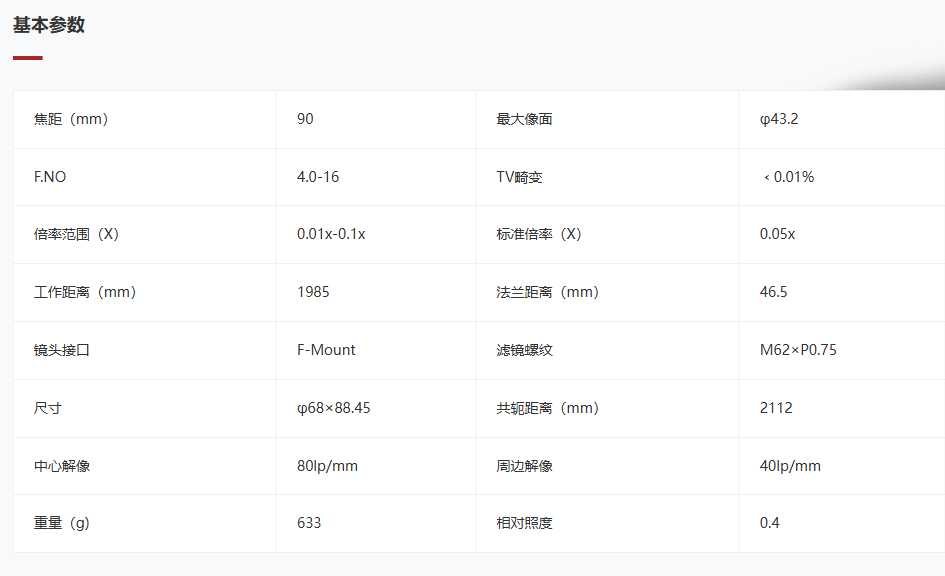
Task: Click the conjugate distance value 2112
Action: coord(776,408)
